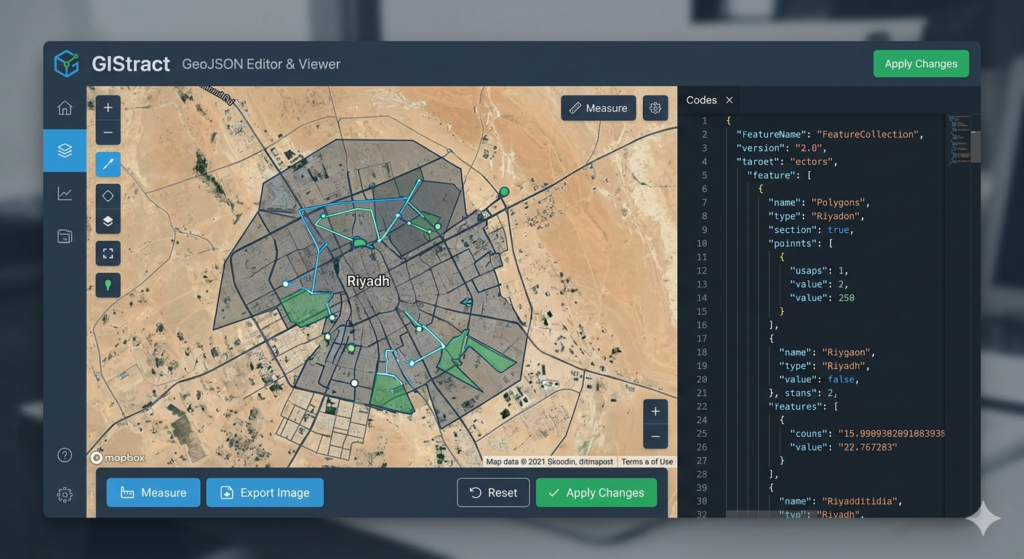Screen dimensions: 1024x559
Task: Open the save files sidebar icon
Action: (x=65, y=236)
